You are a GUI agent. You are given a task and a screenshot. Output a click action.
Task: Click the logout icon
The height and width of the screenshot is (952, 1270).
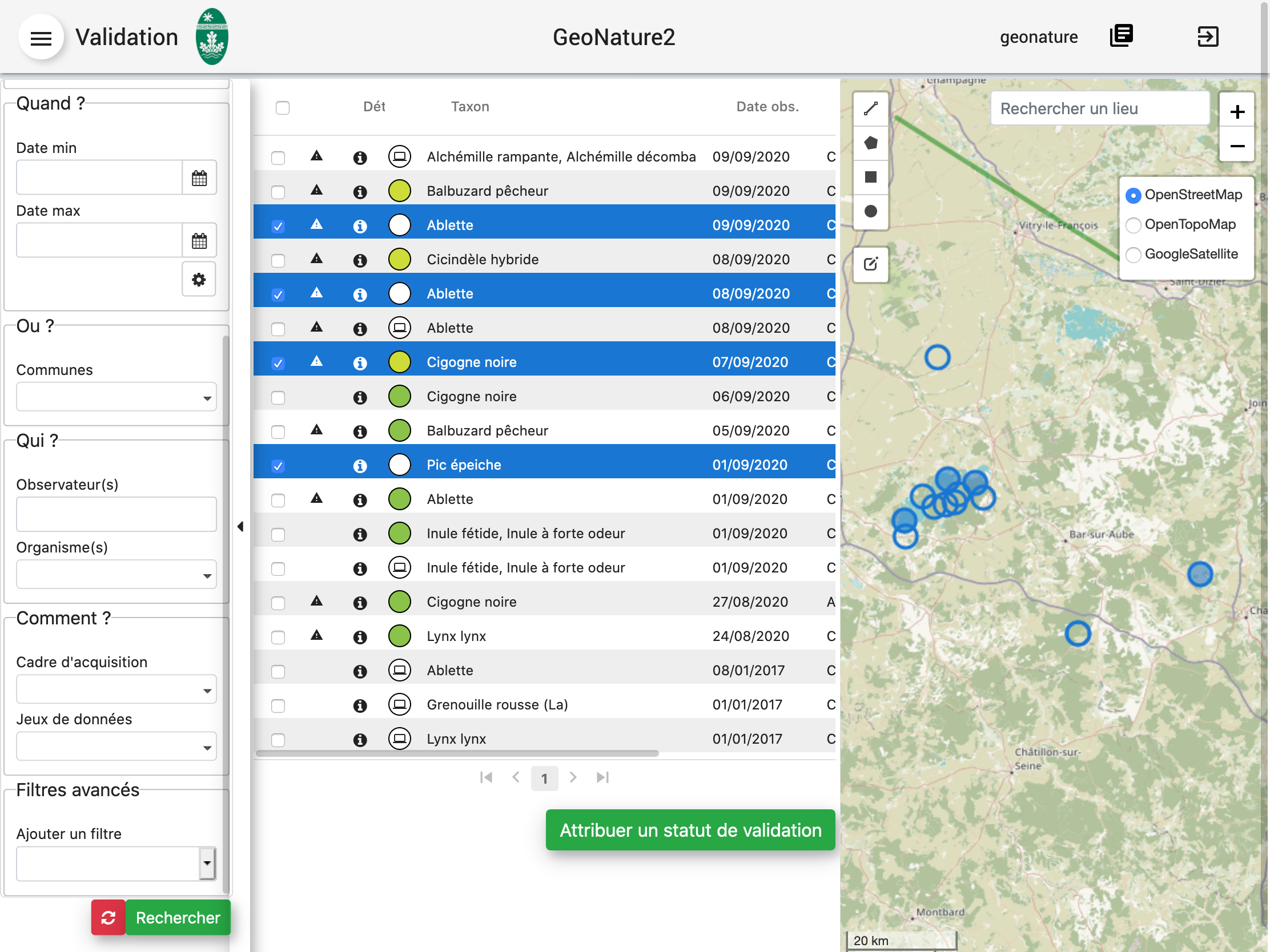coord(1207,36)
